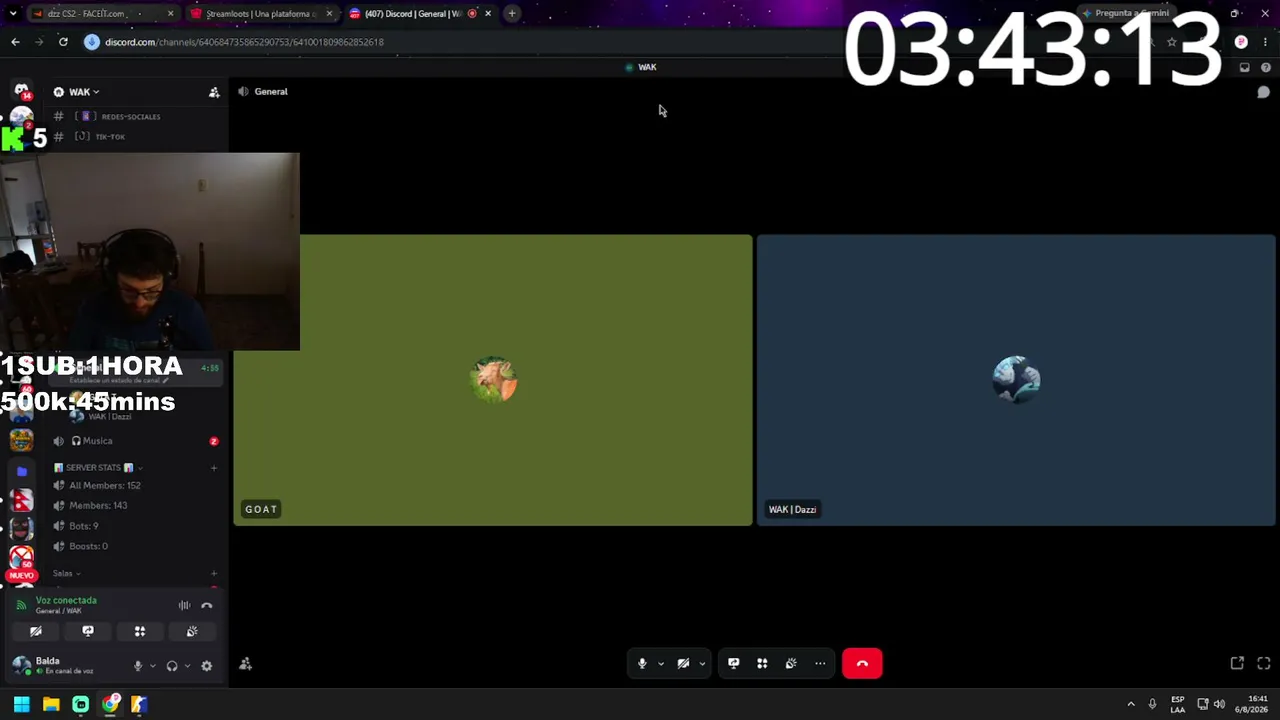Focus the discord.com address bar
This screenshot has height=720, width=1280.
point(245,42)
